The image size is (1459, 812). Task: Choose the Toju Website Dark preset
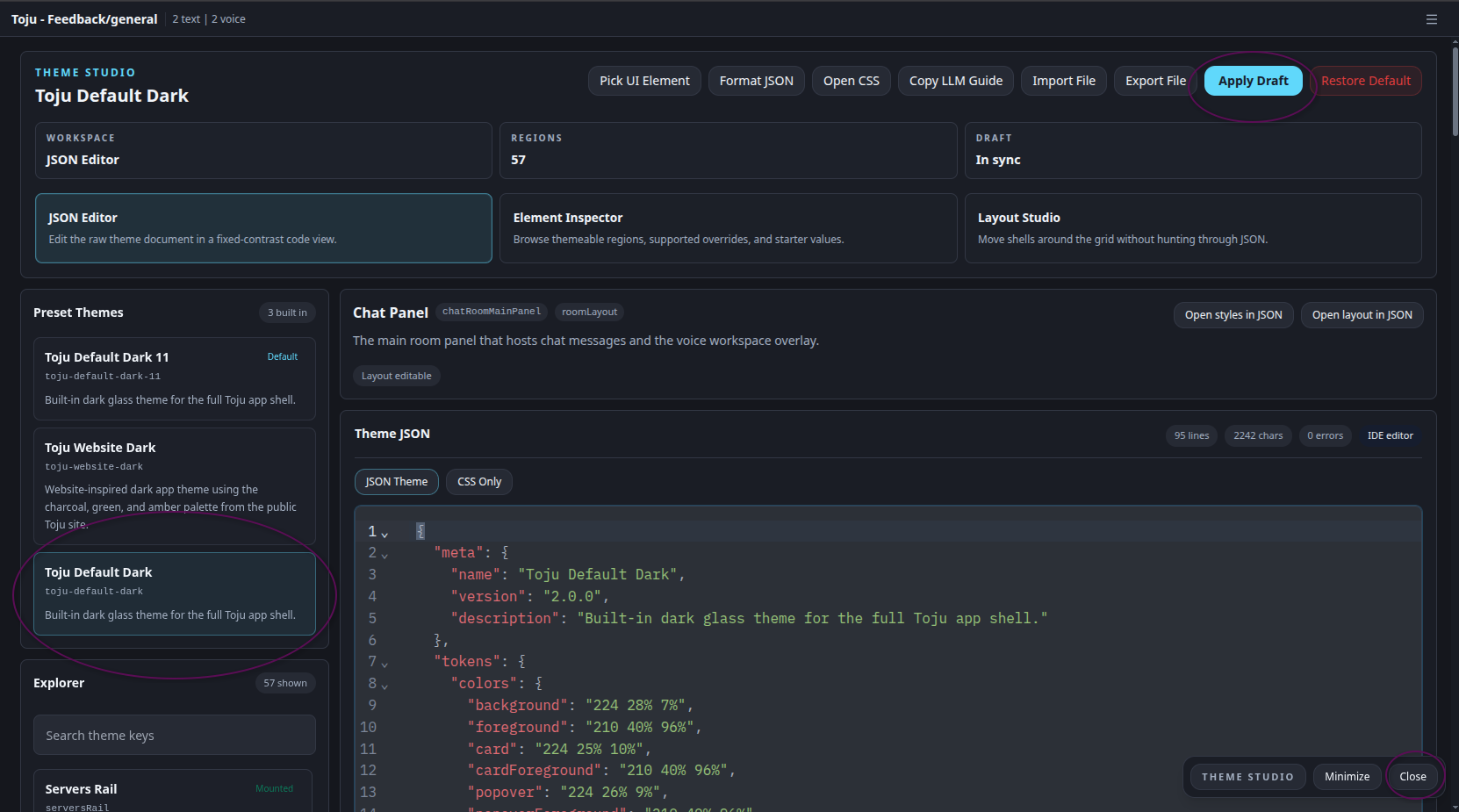point(175,486)
